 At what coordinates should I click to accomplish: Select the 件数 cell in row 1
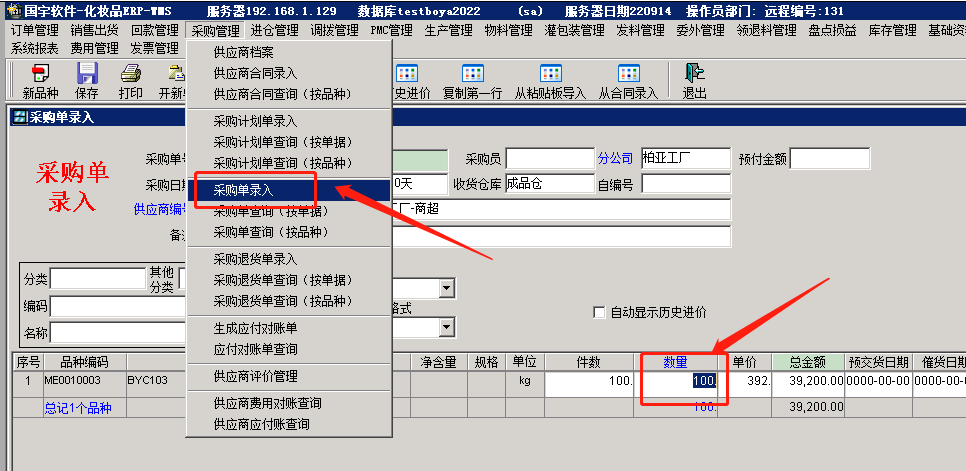588,381
